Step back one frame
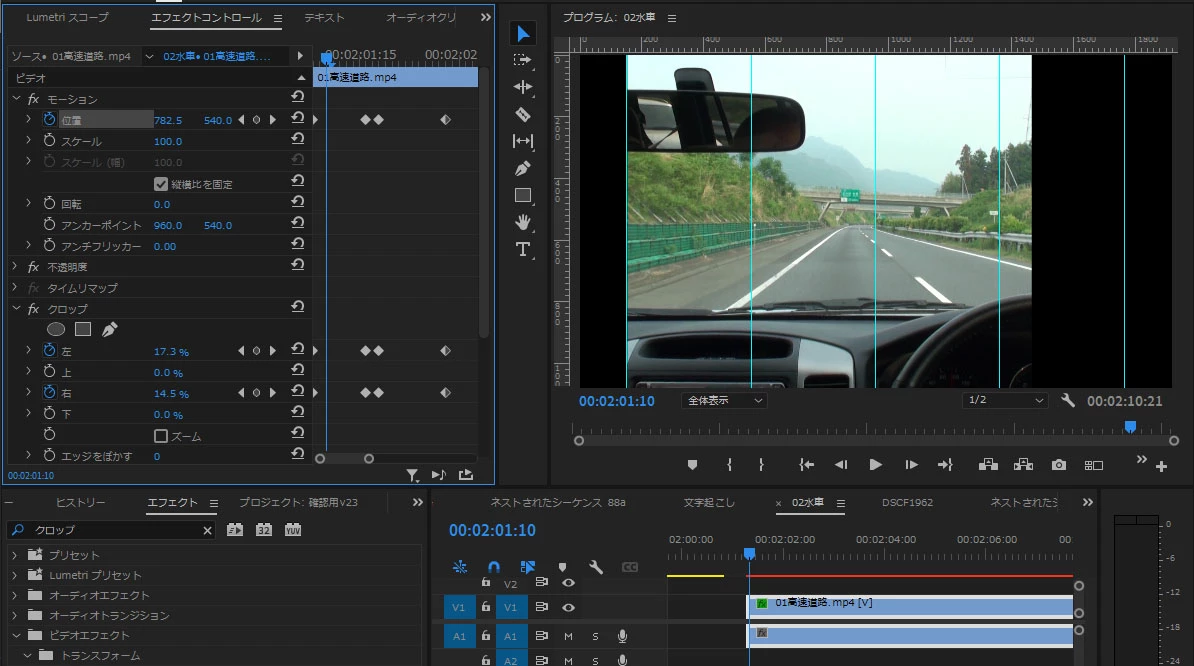 [x=841, y=464]
